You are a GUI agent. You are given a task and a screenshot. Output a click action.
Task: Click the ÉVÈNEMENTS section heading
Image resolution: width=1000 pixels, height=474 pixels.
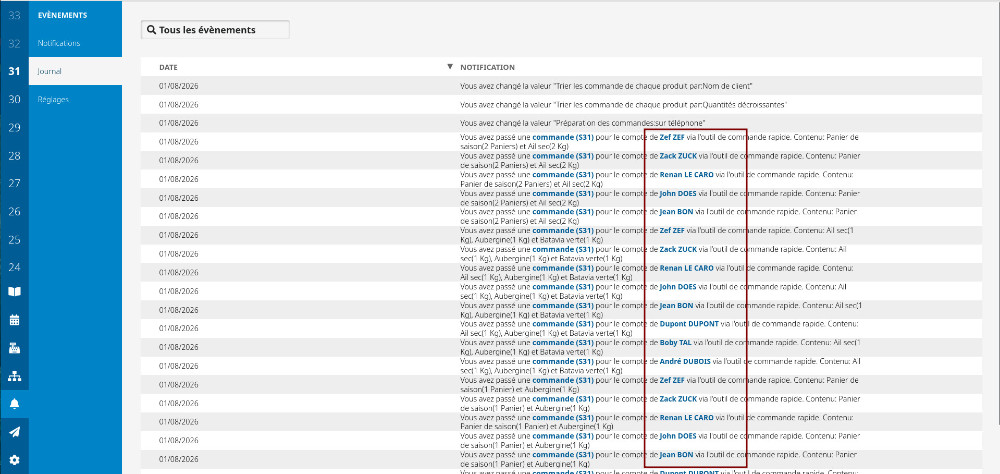tap(62, 15)
